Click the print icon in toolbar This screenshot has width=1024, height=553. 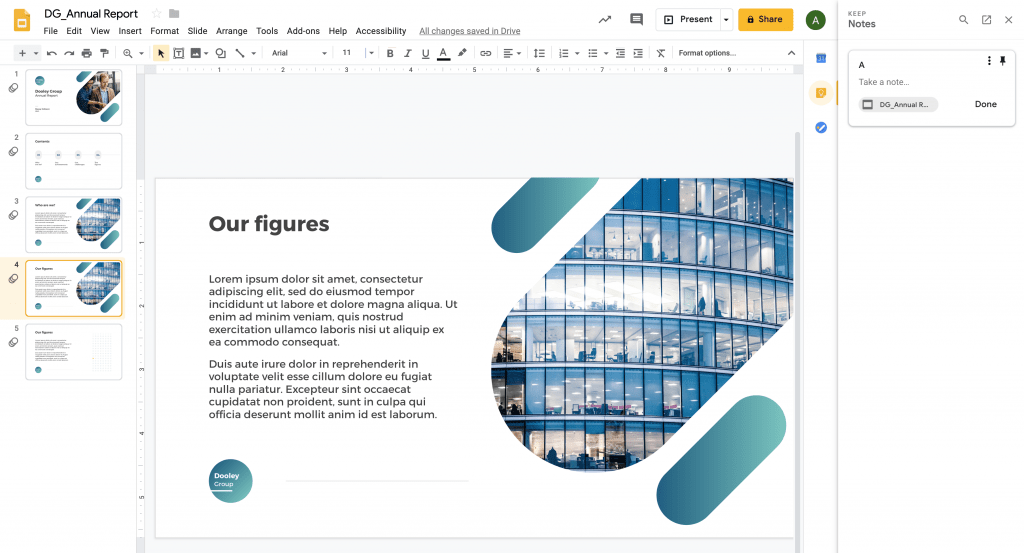click(86, 53)
